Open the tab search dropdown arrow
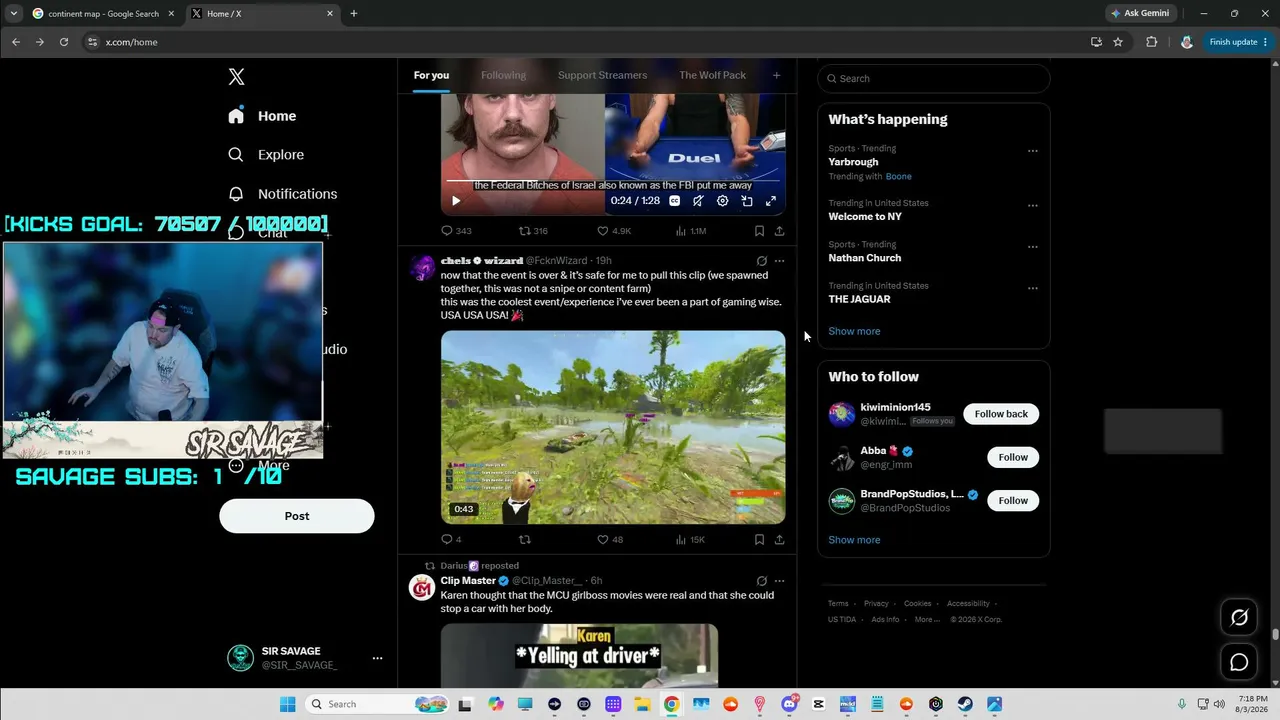 pyautogui.click(x=13, y=14)
